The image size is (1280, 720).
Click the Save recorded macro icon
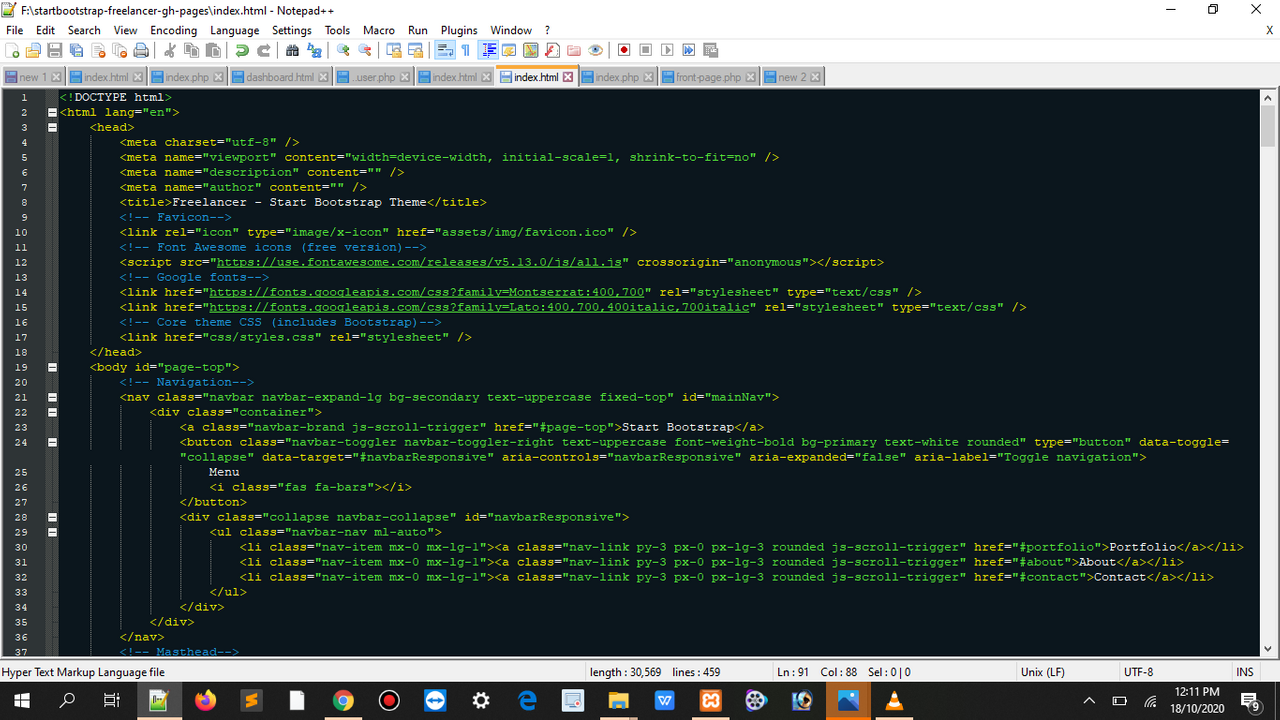tap(710, 50)
